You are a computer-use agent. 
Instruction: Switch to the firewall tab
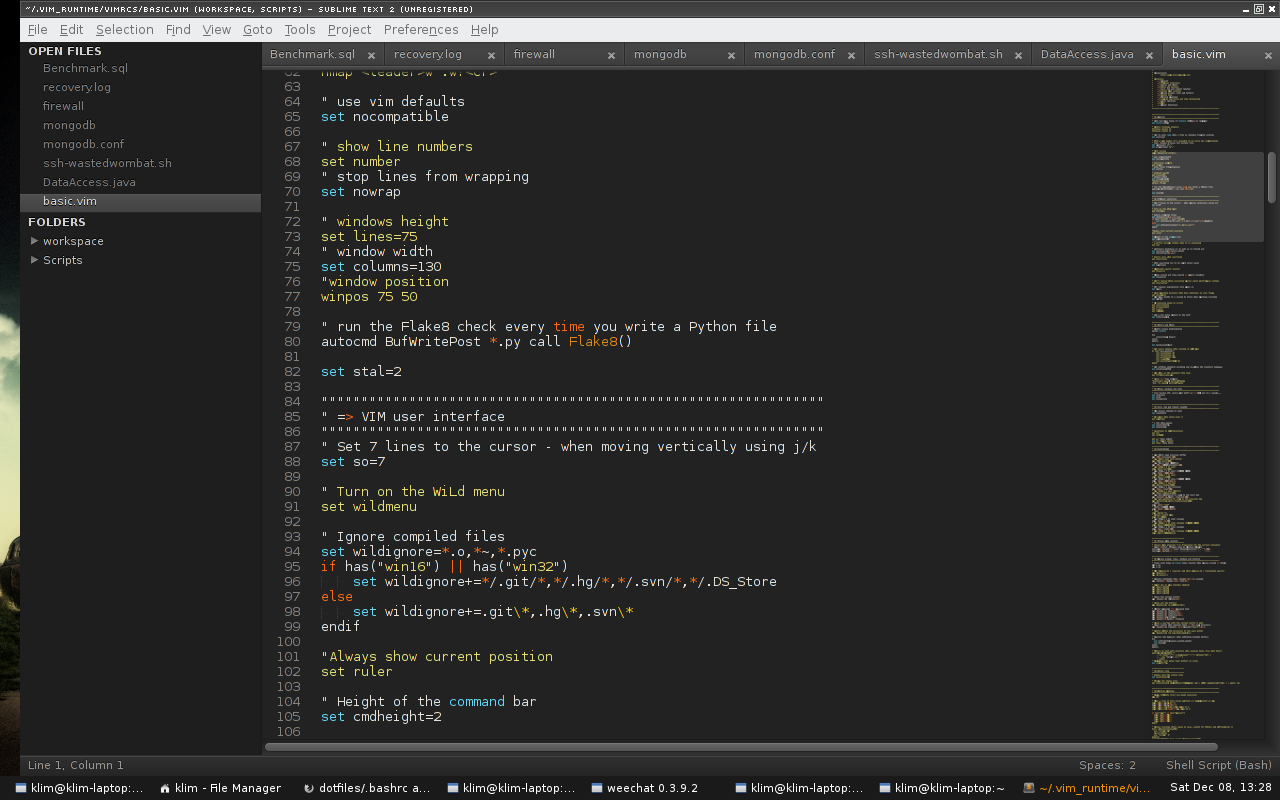[534, 54]
